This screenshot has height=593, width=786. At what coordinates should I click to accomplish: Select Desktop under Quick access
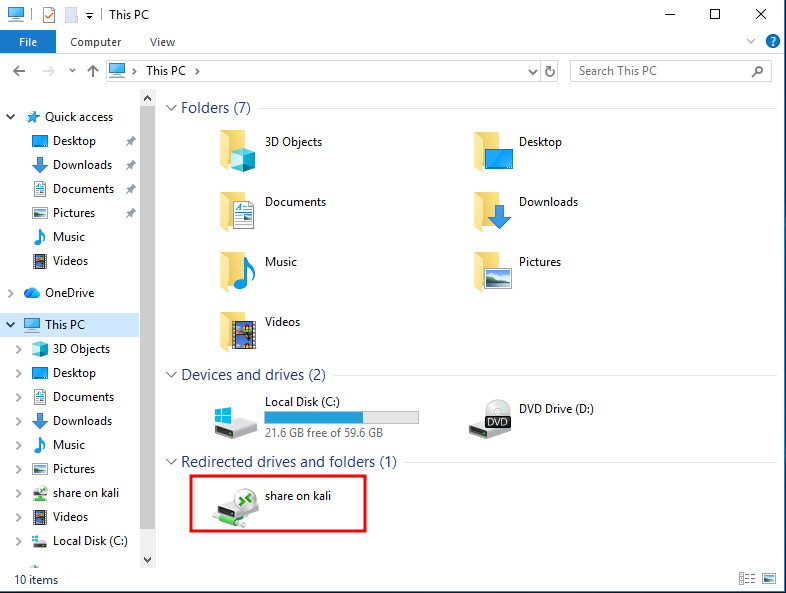pos(74,141)
